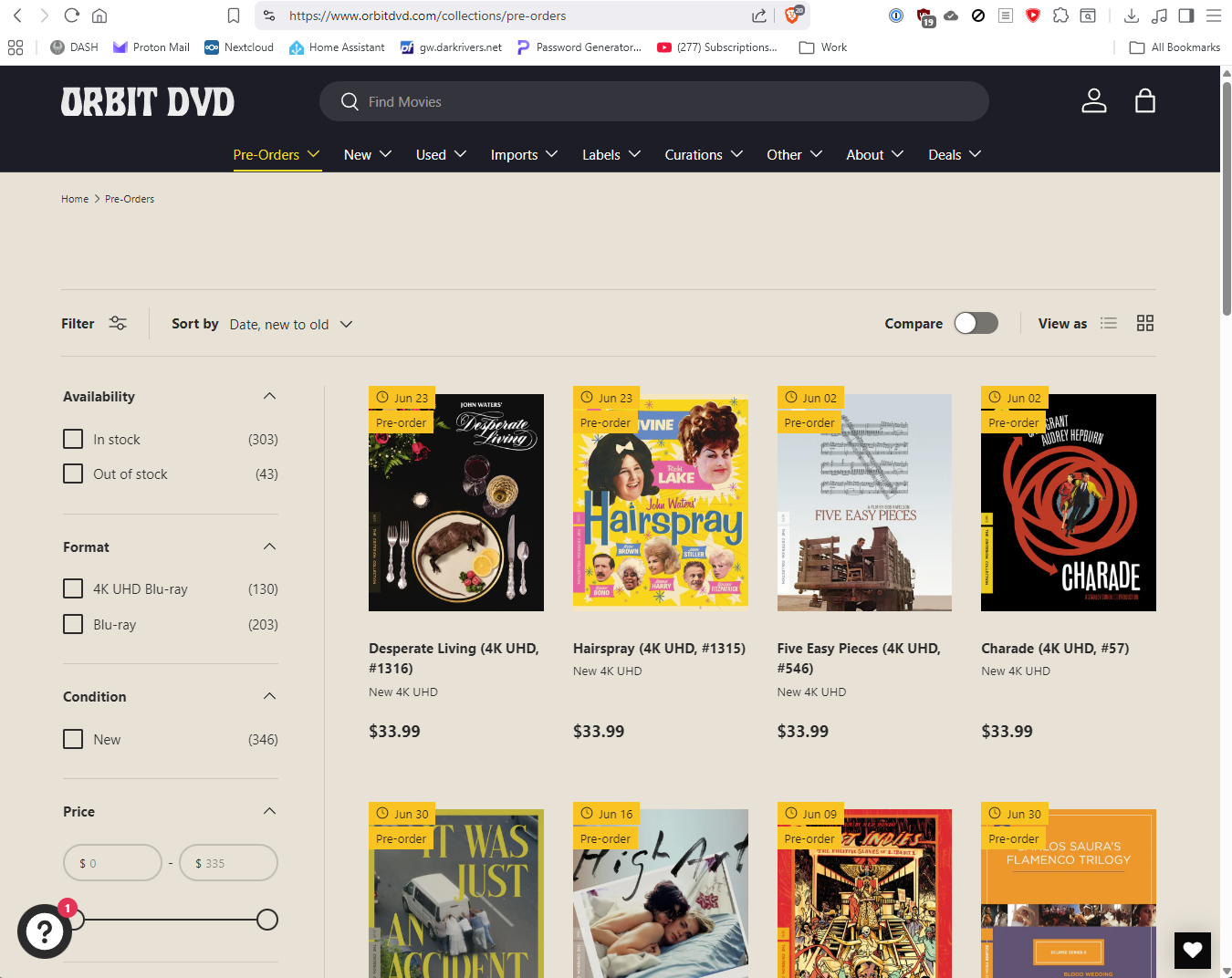Click the Orbit DVD logo
This screenshot has width=1232, height=978.
[148, 102]
